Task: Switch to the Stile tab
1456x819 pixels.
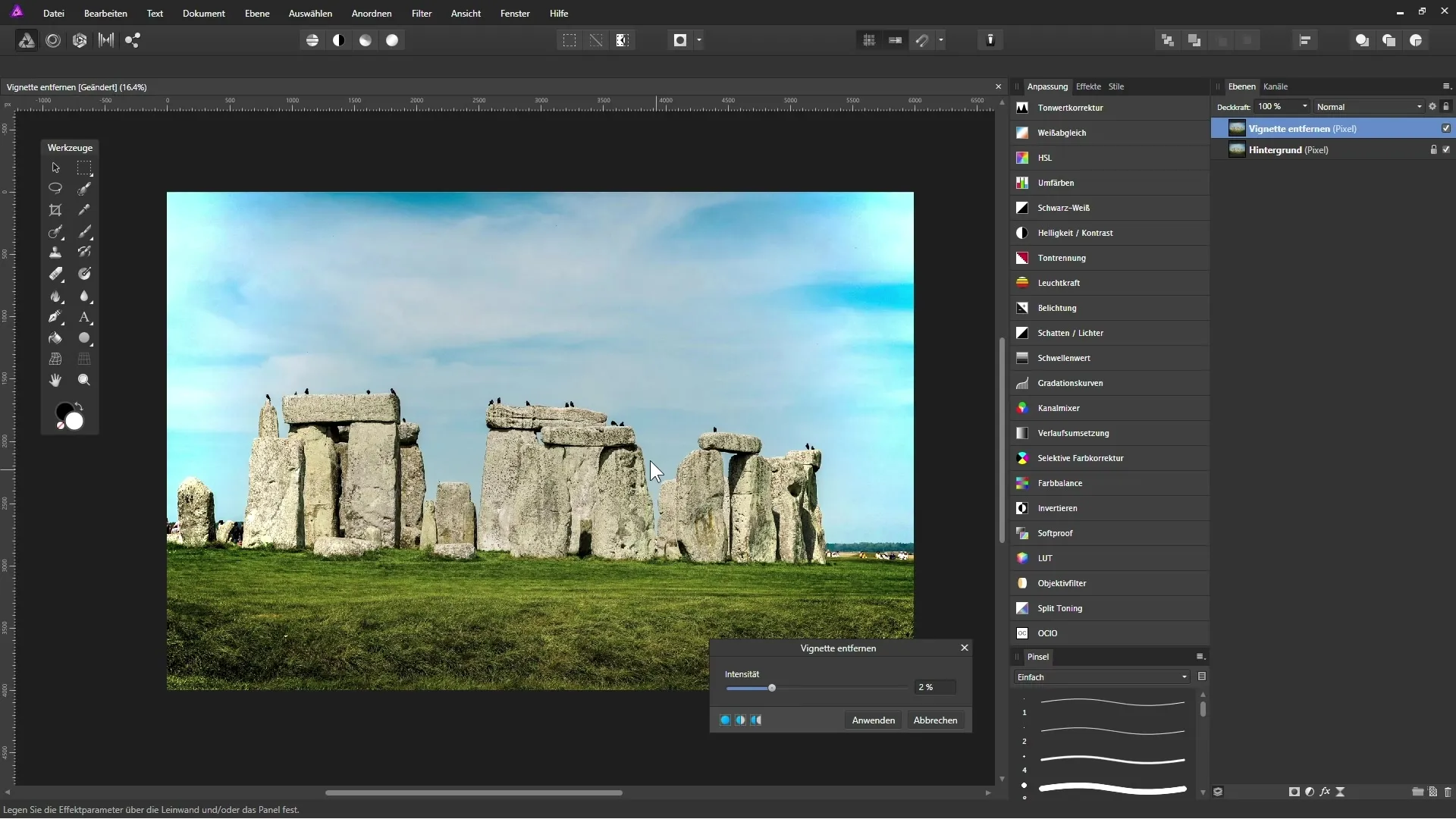Action: 1116,86
